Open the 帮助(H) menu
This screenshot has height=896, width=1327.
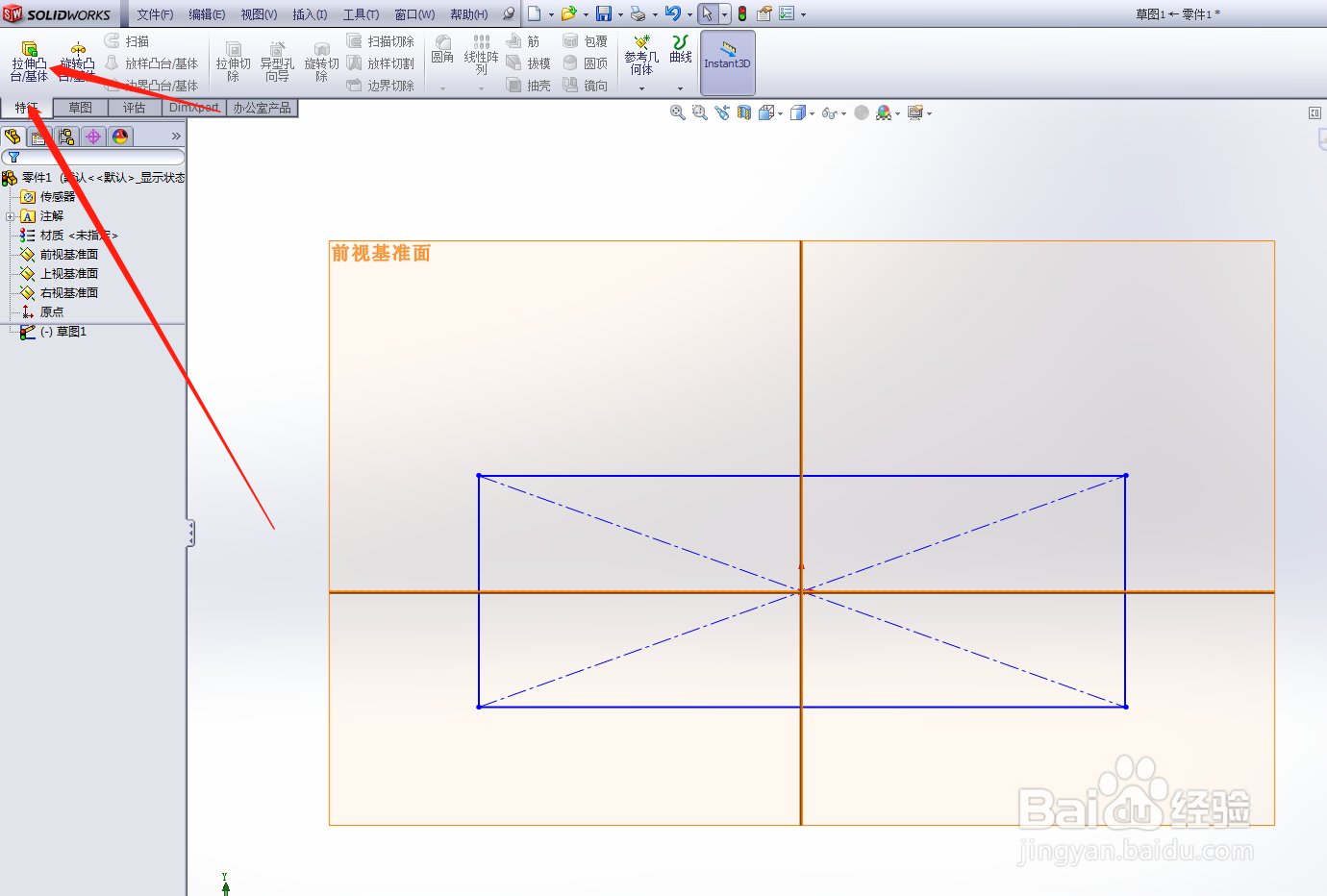[468, 14]
